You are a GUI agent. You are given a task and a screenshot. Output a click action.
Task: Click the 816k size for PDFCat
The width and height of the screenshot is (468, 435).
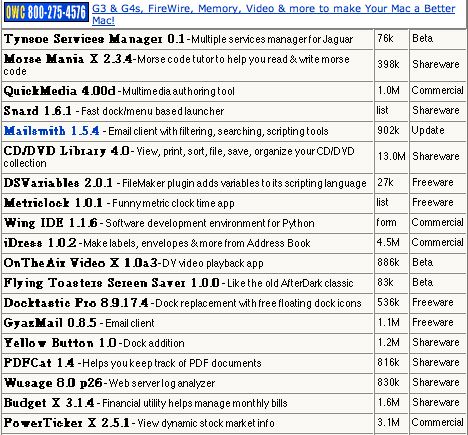(x=388, y=362)
